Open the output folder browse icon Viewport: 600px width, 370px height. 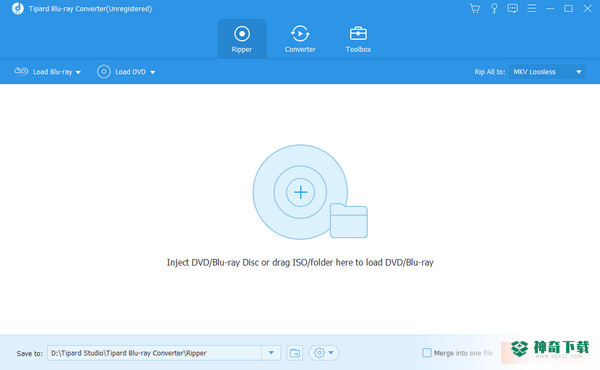pos(295,353)
